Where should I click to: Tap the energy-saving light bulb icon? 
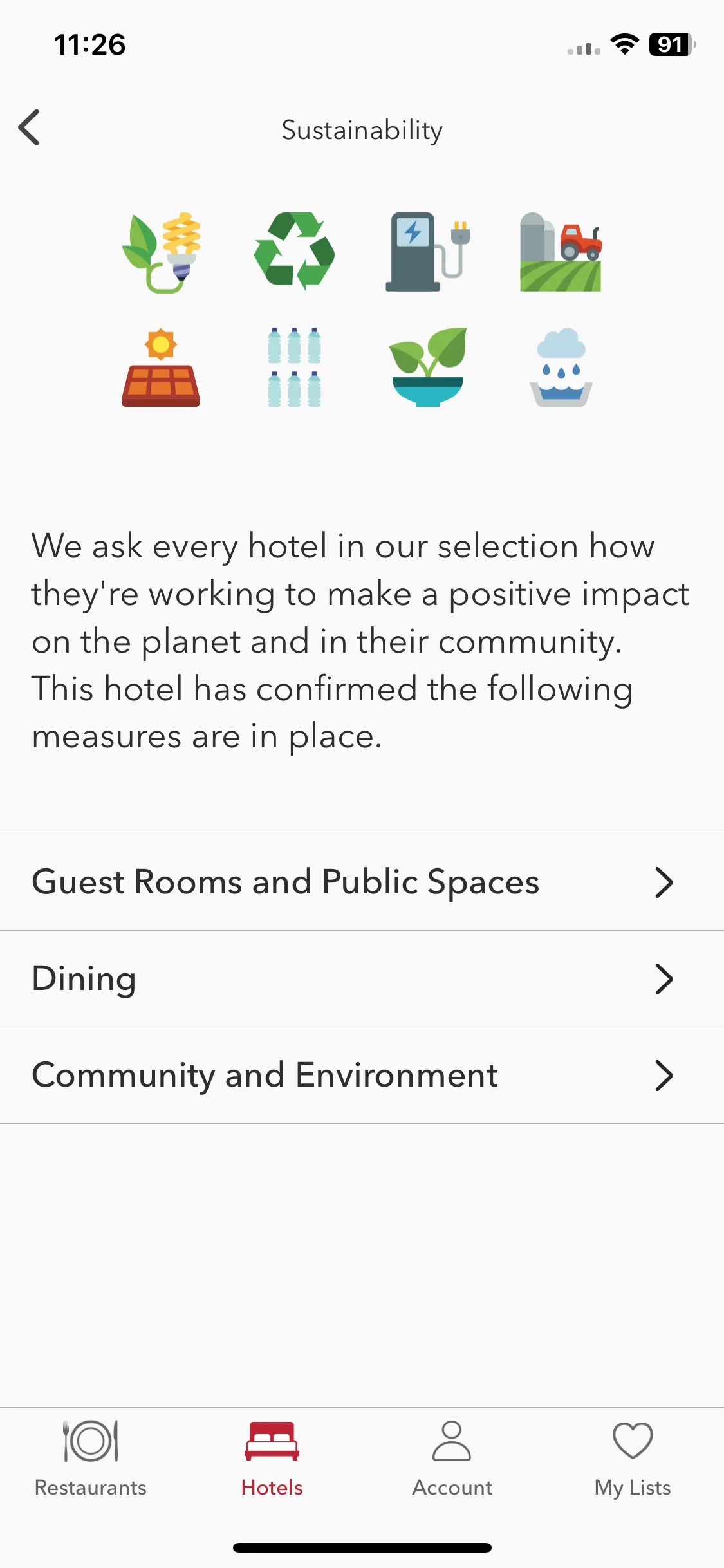161,252
